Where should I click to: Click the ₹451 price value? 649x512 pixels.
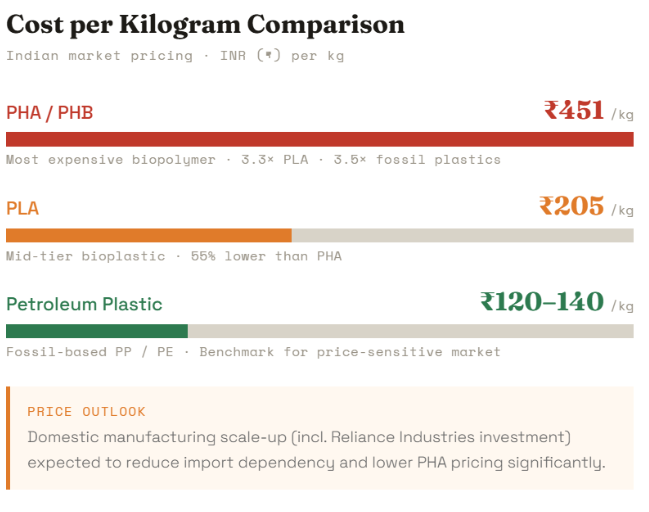coord(574,111)
